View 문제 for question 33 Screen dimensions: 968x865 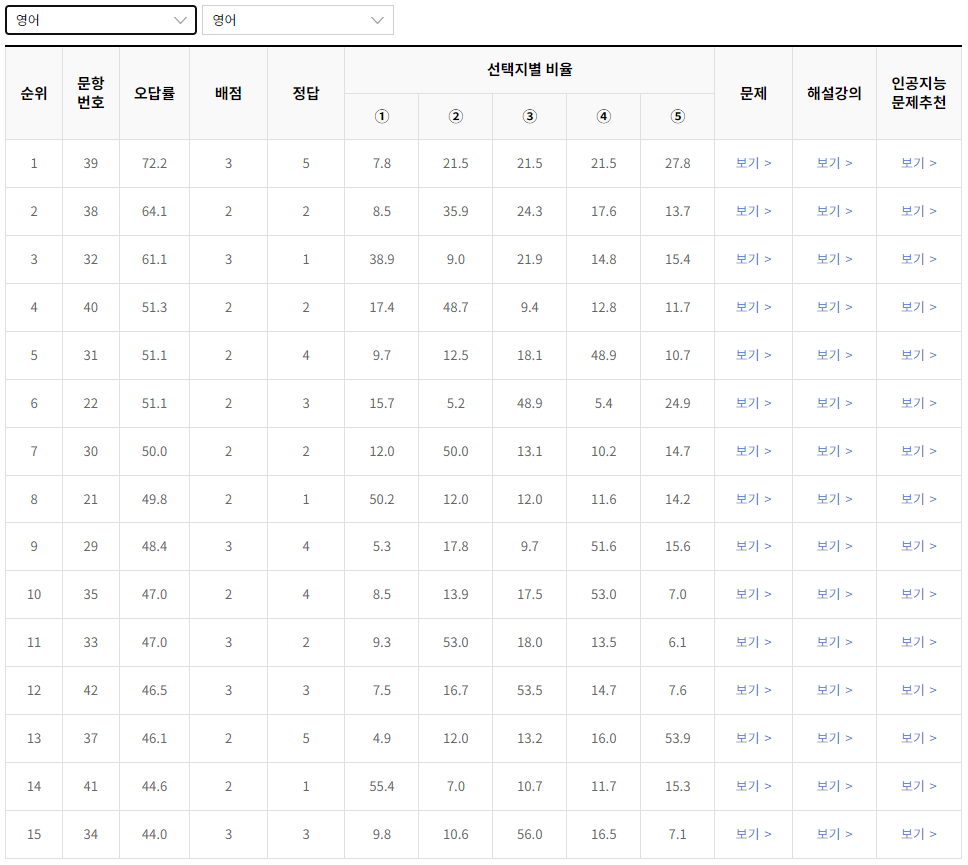tap(754, 642)
